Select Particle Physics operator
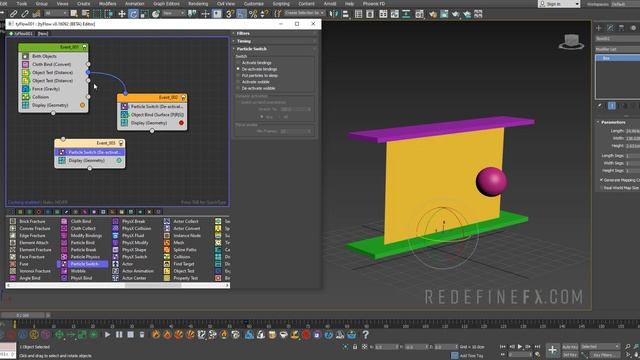Screen dimensions: 640x360 (x=85, y=257)
